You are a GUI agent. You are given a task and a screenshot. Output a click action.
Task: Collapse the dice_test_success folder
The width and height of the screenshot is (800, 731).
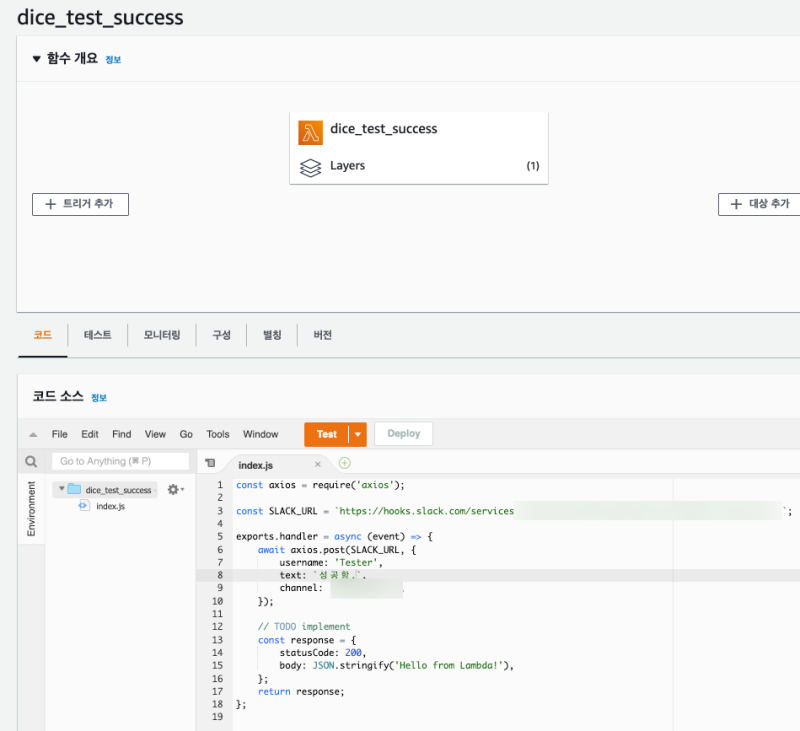point(61,490)
